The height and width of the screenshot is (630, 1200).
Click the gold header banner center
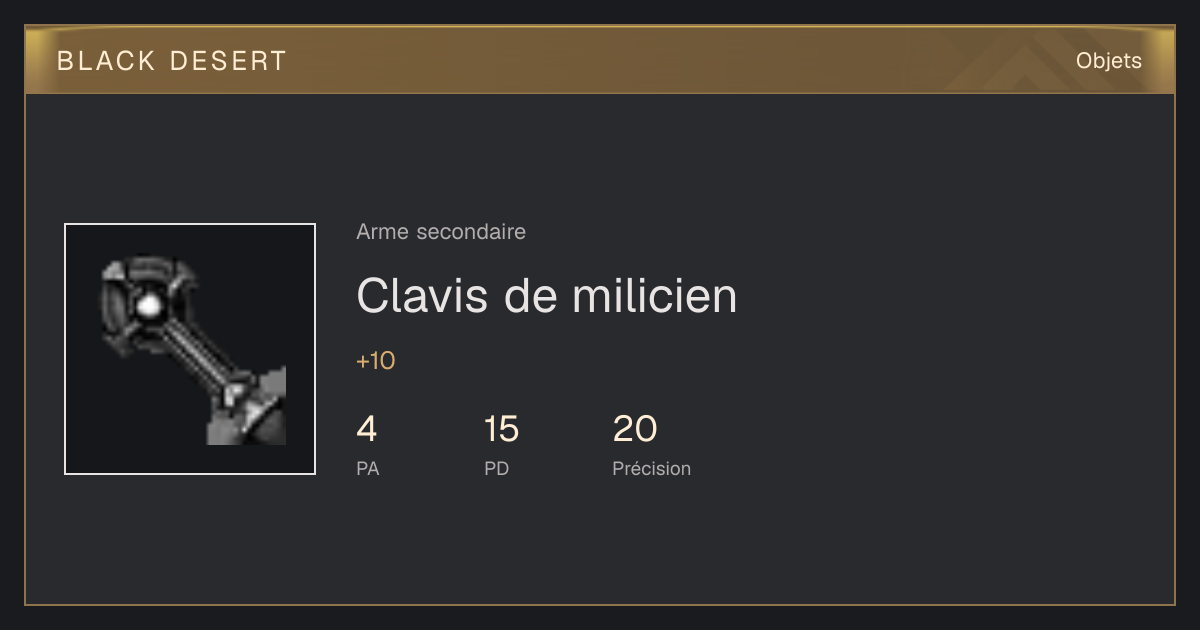600,61
